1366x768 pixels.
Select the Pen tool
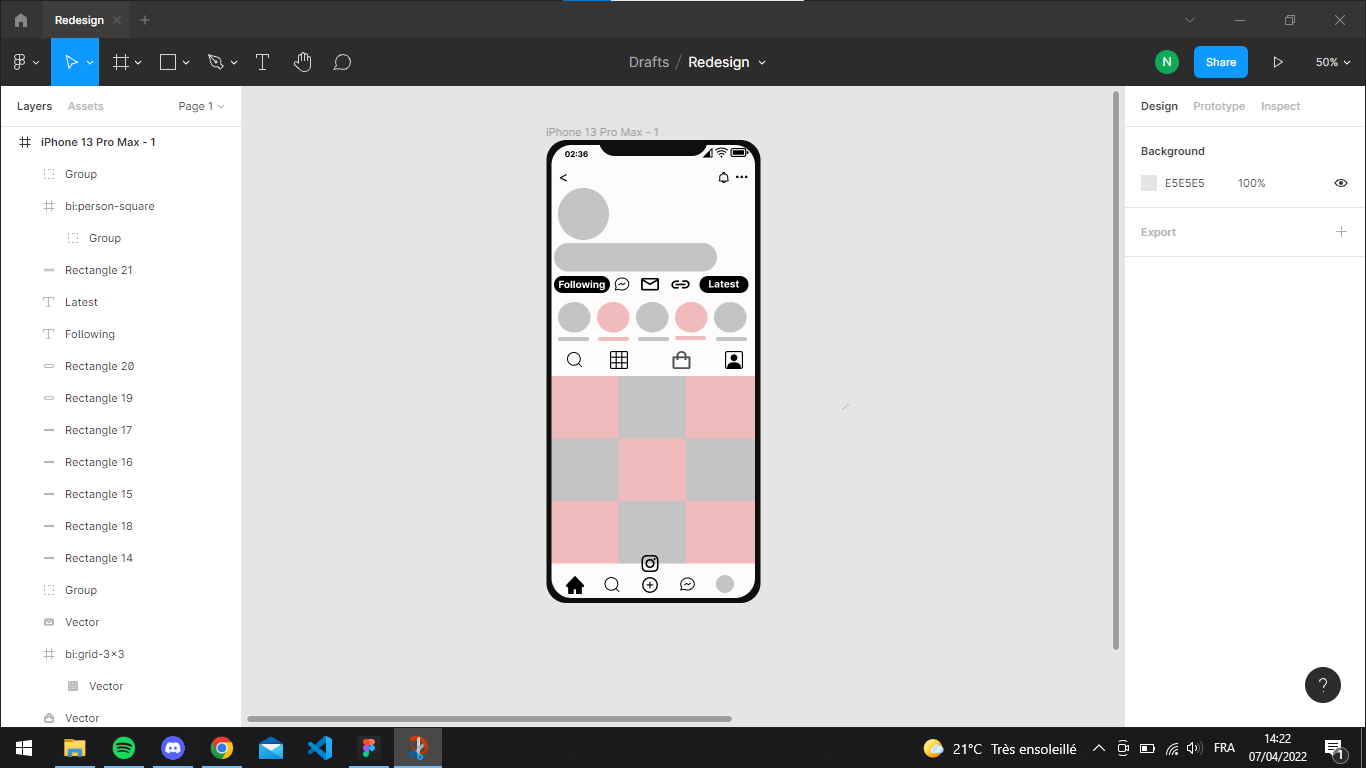[x=215, y=61]
